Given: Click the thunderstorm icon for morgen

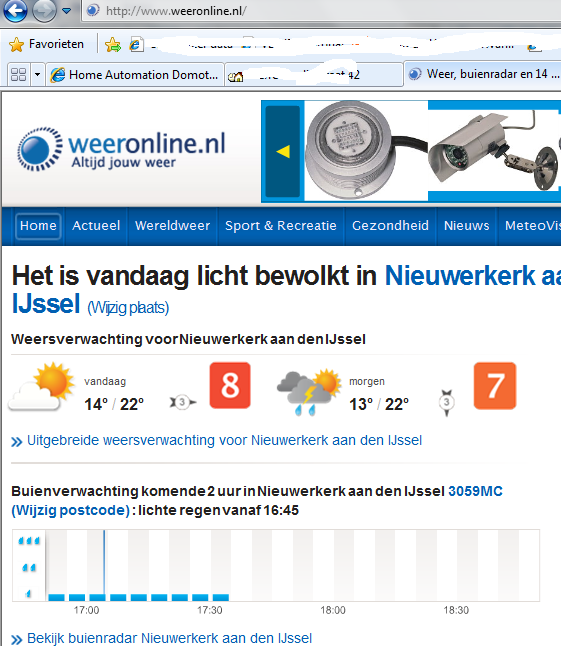Looking at the screenshot, I should click(309, 392).
